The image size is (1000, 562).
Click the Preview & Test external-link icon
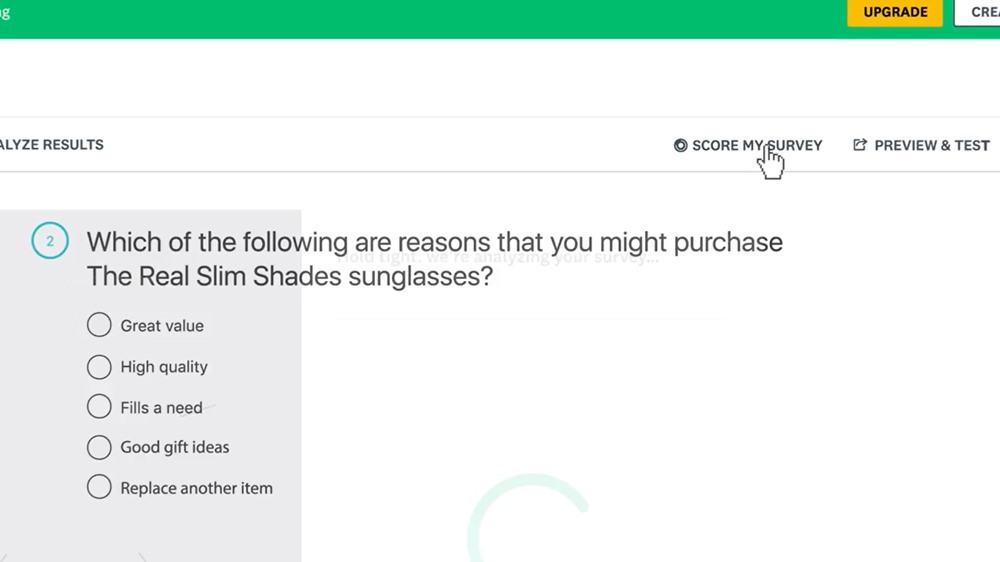860,145
